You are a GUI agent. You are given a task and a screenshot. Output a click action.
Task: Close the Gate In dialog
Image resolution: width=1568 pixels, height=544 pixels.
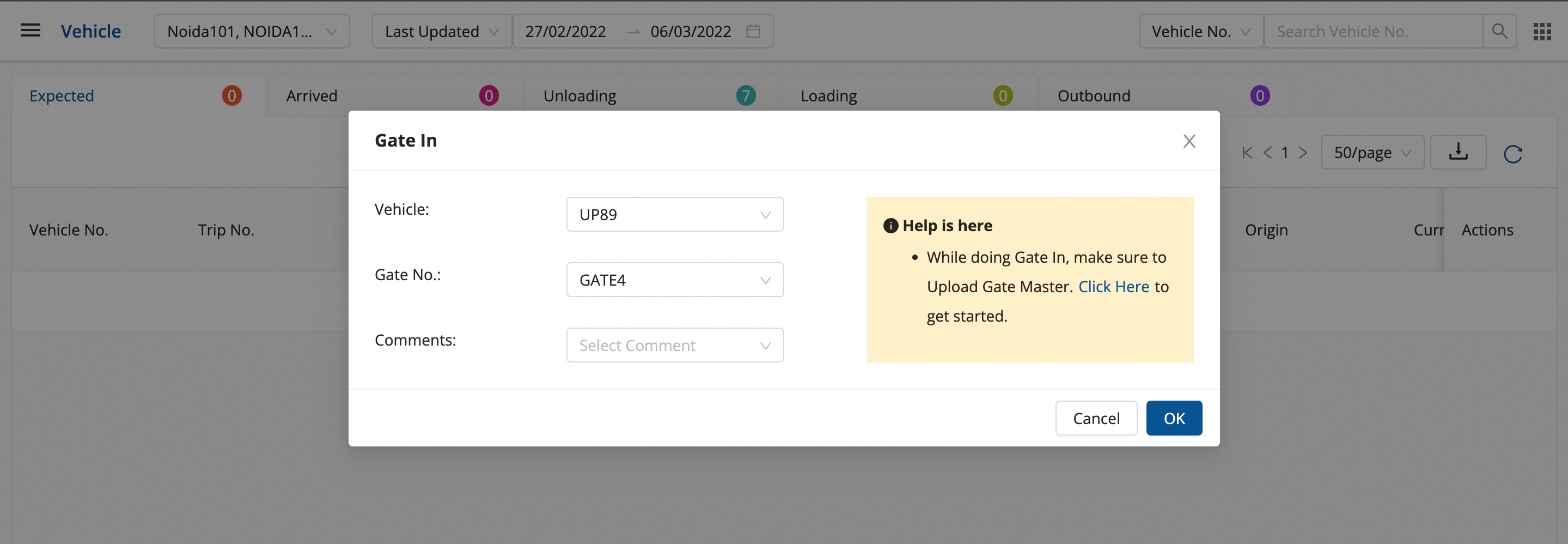click(1189, 141)
